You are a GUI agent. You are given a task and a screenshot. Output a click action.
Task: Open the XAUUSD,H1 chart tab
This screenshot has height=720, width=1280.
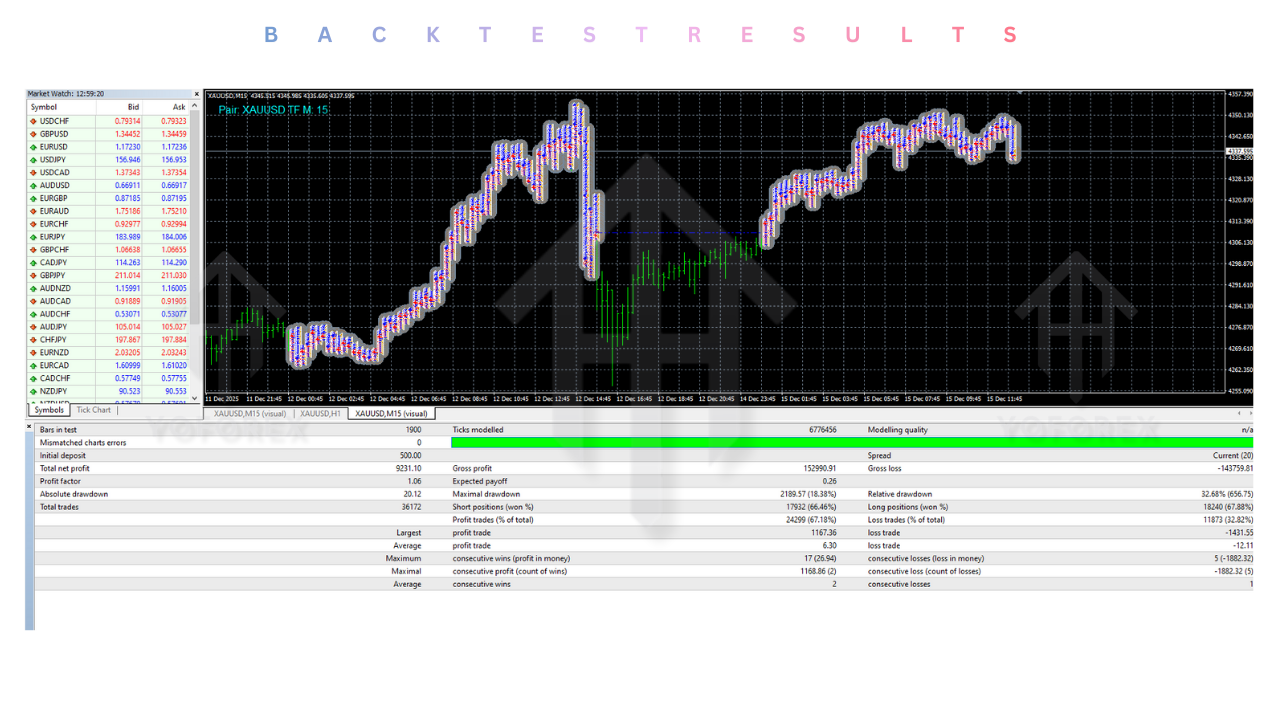click(322, 413)
